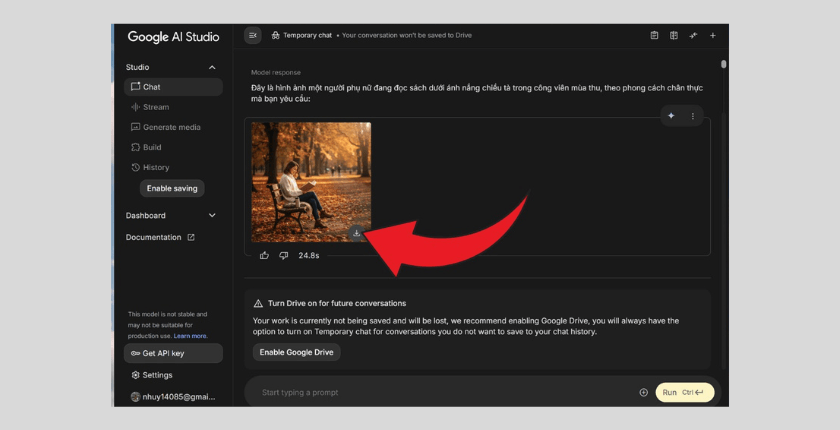The height and width of the screenshot is (430, 840).
Task: Download the generated autumn park image
Action: coord(356,233)
